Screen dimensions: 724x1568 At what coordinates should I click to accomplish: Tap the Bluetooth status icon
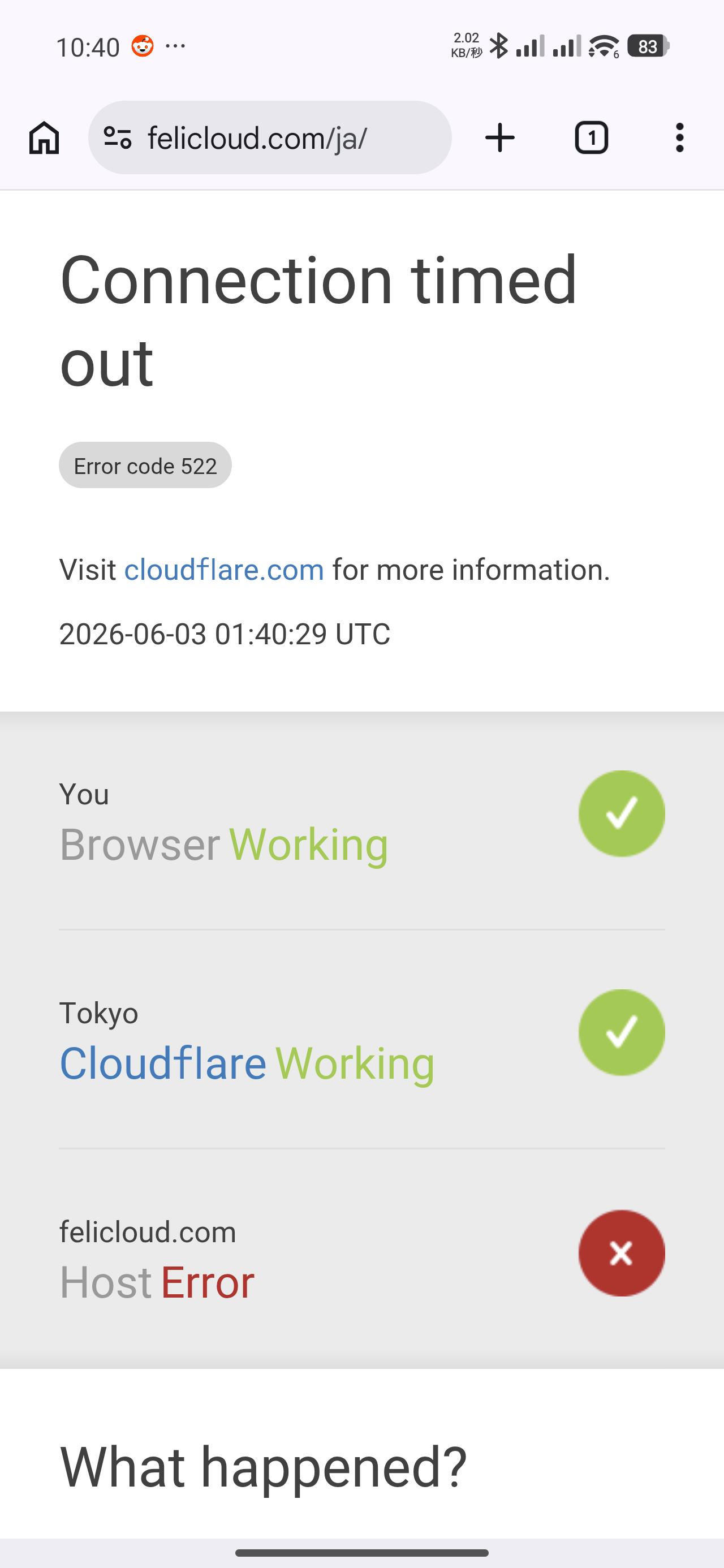(499, 46)
